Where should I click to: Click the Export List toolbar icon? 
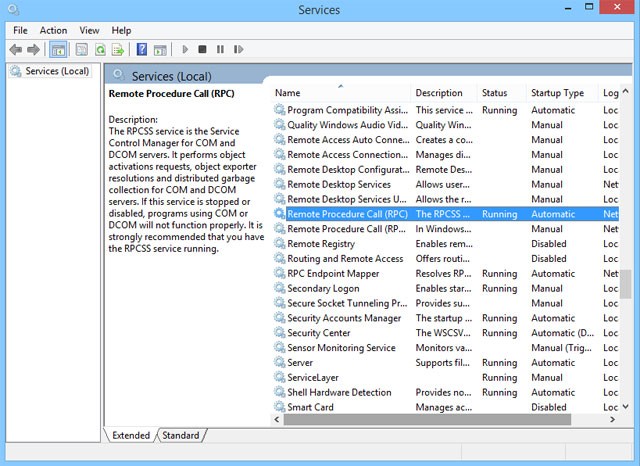(x=118, y=50)
